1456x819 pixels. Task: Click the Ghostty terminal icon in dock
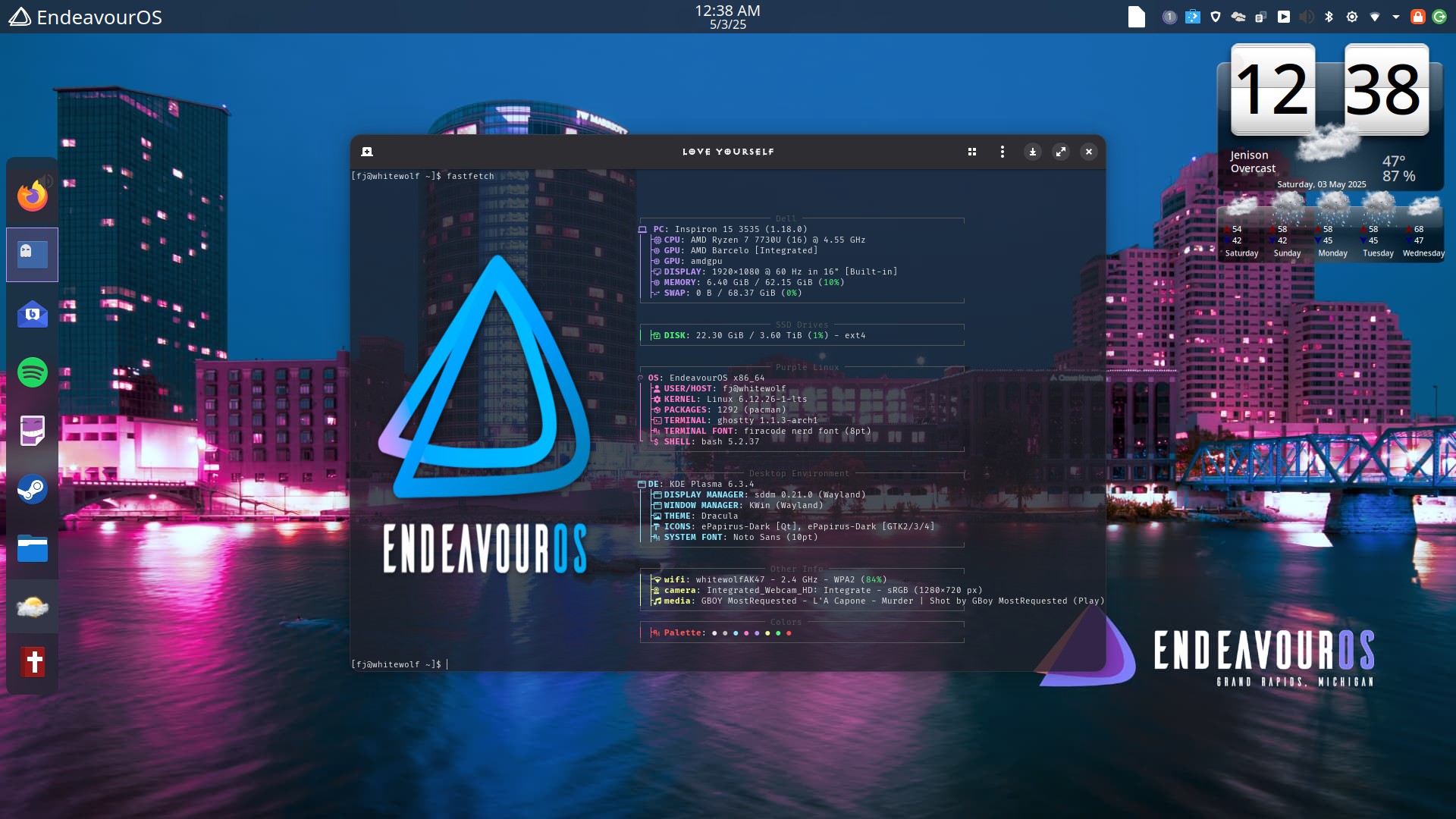(33, 255)
